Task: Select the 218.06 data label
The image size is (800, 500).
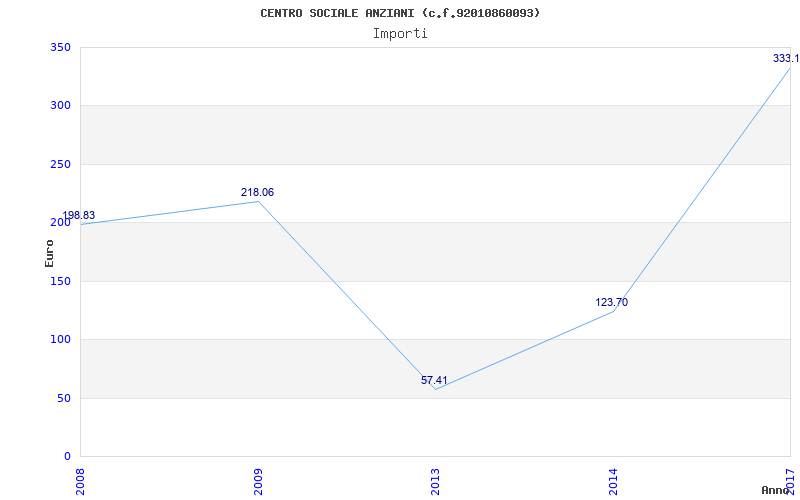Action: tap(257, 192)
